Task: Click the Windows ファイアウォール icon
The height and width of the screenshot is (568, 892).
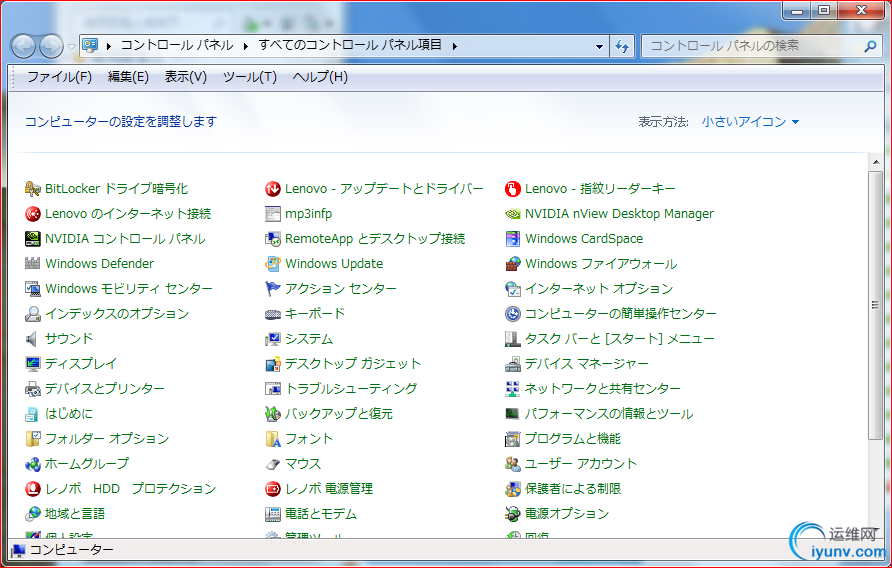Action: click(513, 264)
